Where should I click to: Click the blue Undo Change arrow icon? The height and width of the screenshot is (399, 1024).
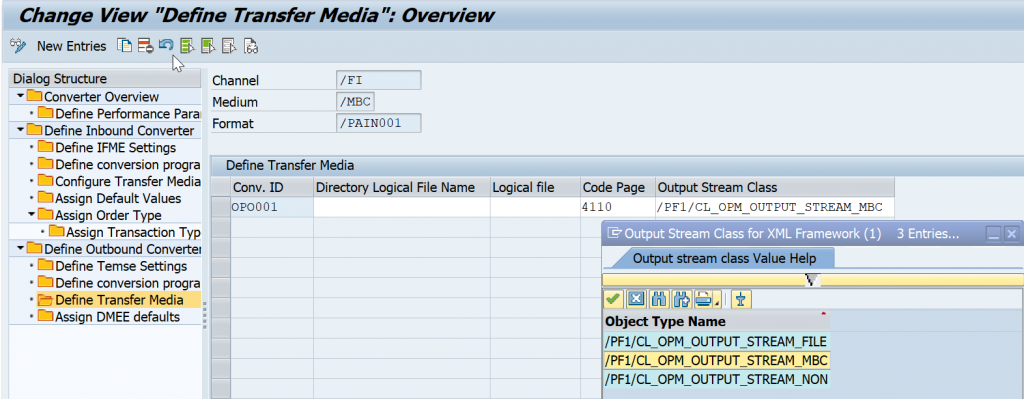coord(166,45)
